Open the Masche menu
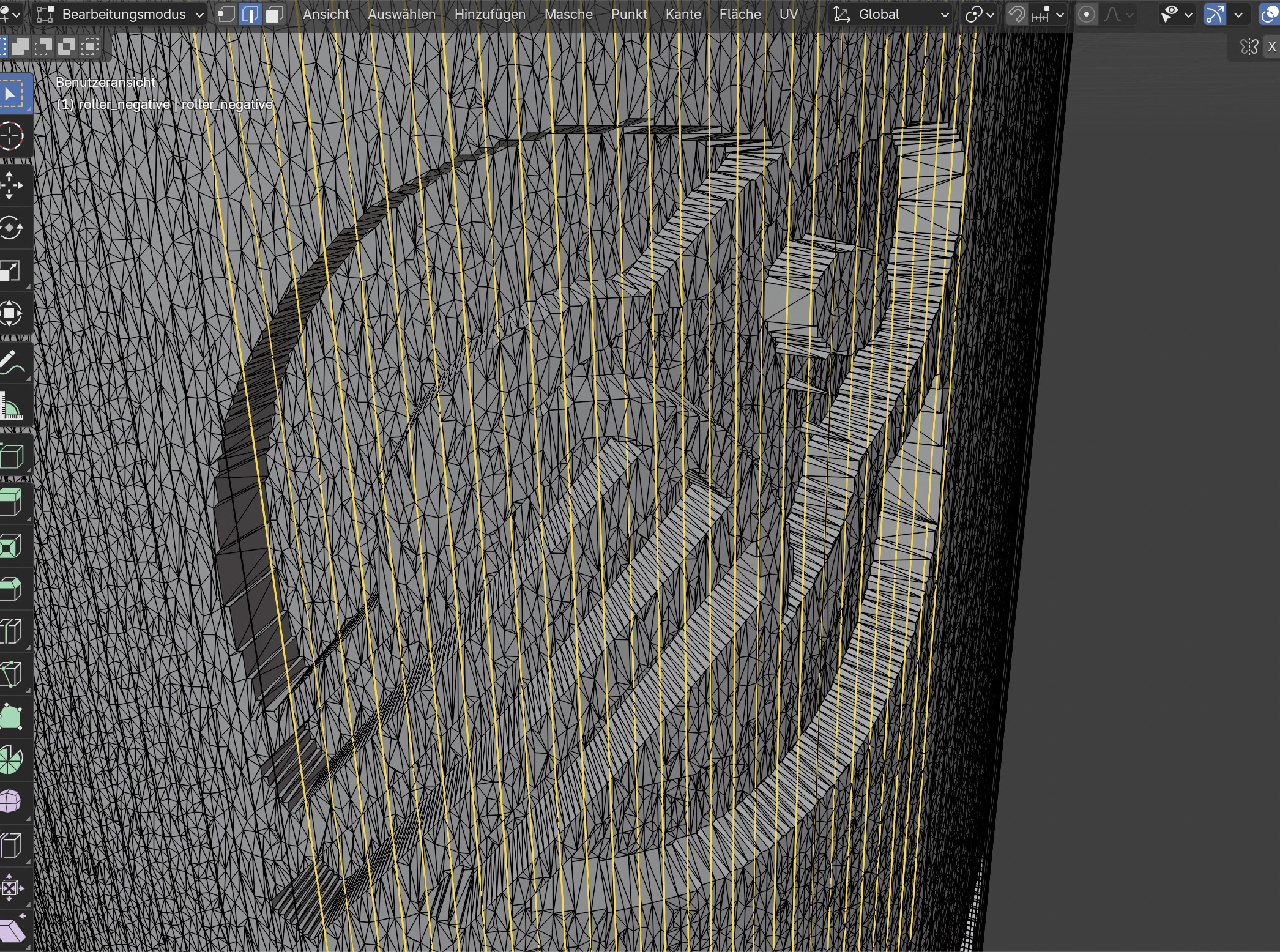1280x952 pixels. pos(568,14)
